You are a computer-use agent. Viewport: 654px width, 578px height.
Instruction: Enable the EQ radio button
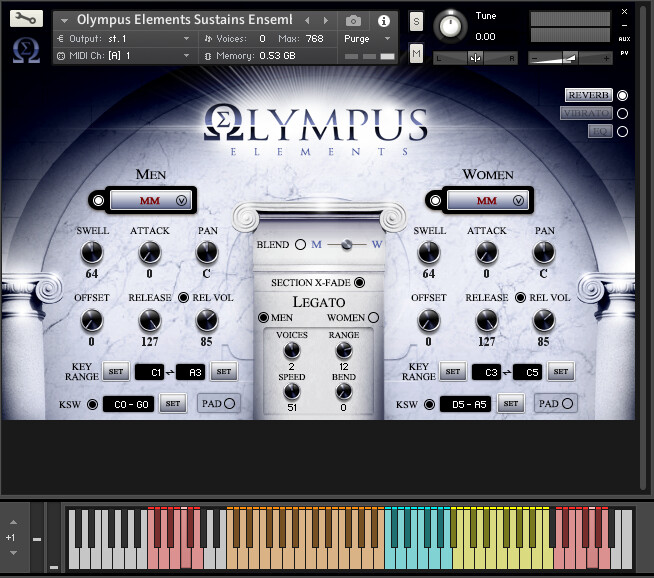pos(622,132)
